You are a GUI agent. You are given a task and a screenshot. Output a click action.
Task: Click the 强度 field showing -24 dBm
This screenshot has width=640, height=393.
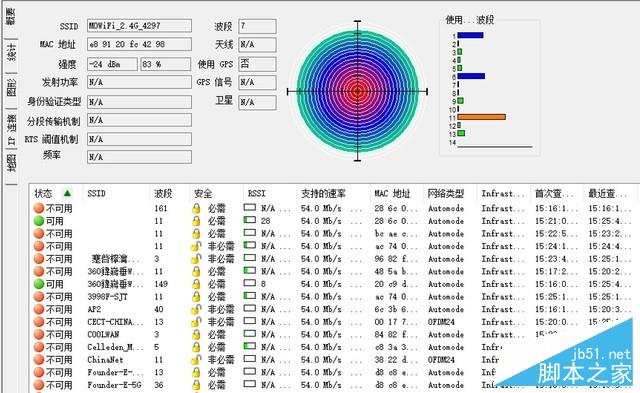coord(112,64)
